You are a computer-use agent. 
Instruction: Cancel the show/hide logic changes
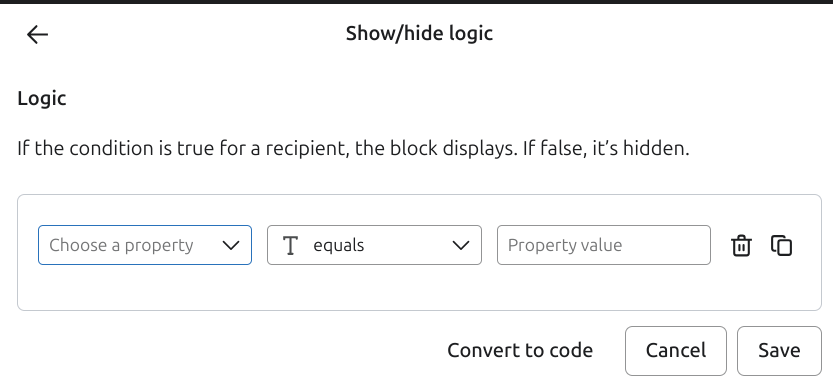point(675,351)
